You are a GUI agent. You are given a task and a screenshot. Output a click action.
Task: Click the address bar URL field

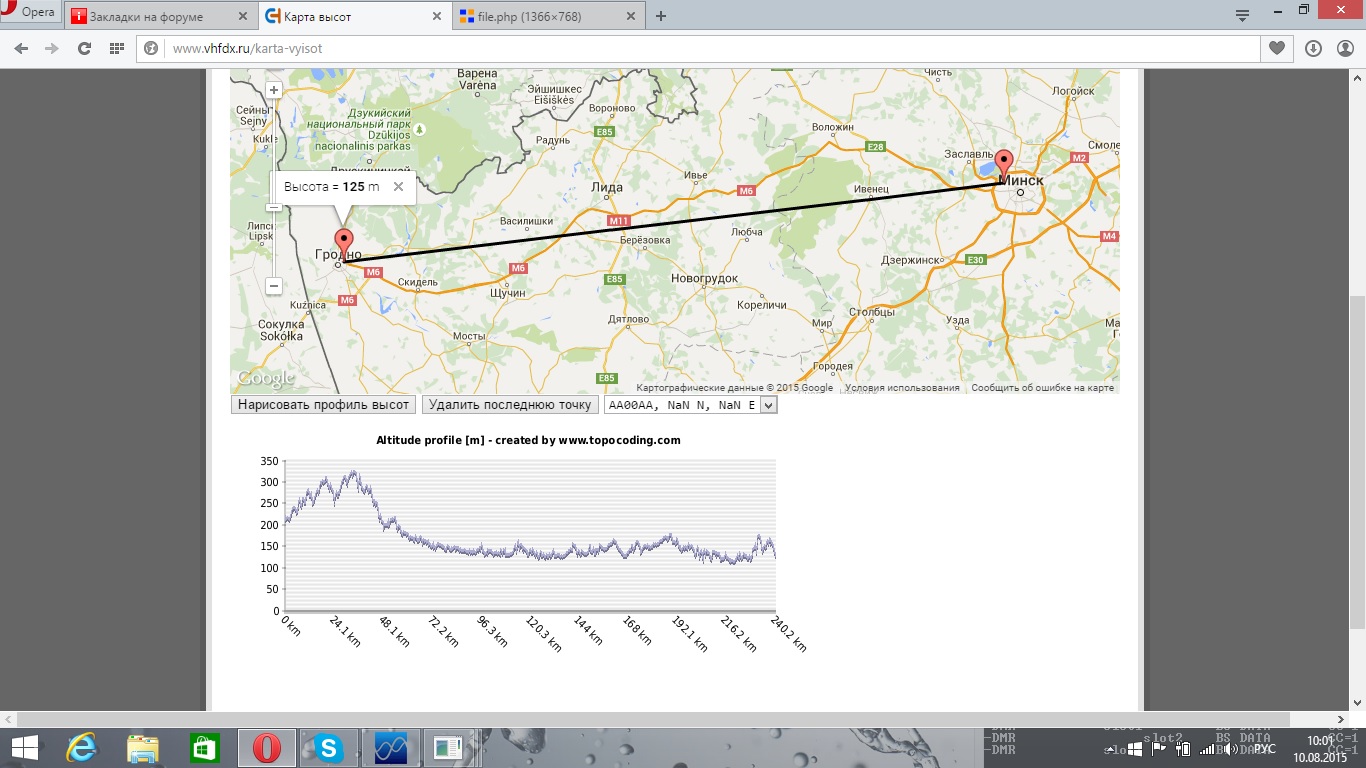coord(700,48)
